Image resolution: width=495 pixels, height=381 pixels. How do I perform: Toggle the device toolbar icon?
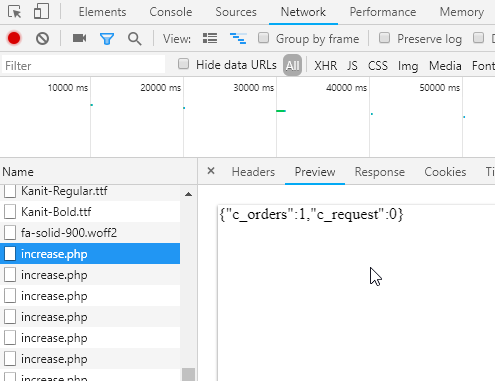[x=42, y=11]
